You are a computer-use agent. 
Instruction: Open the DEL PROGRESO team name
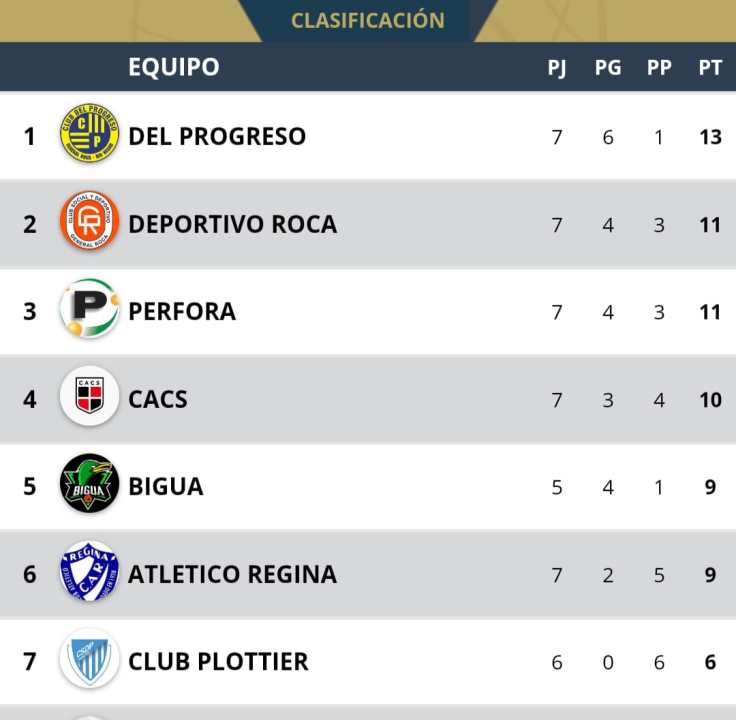[x=217, y=136]
